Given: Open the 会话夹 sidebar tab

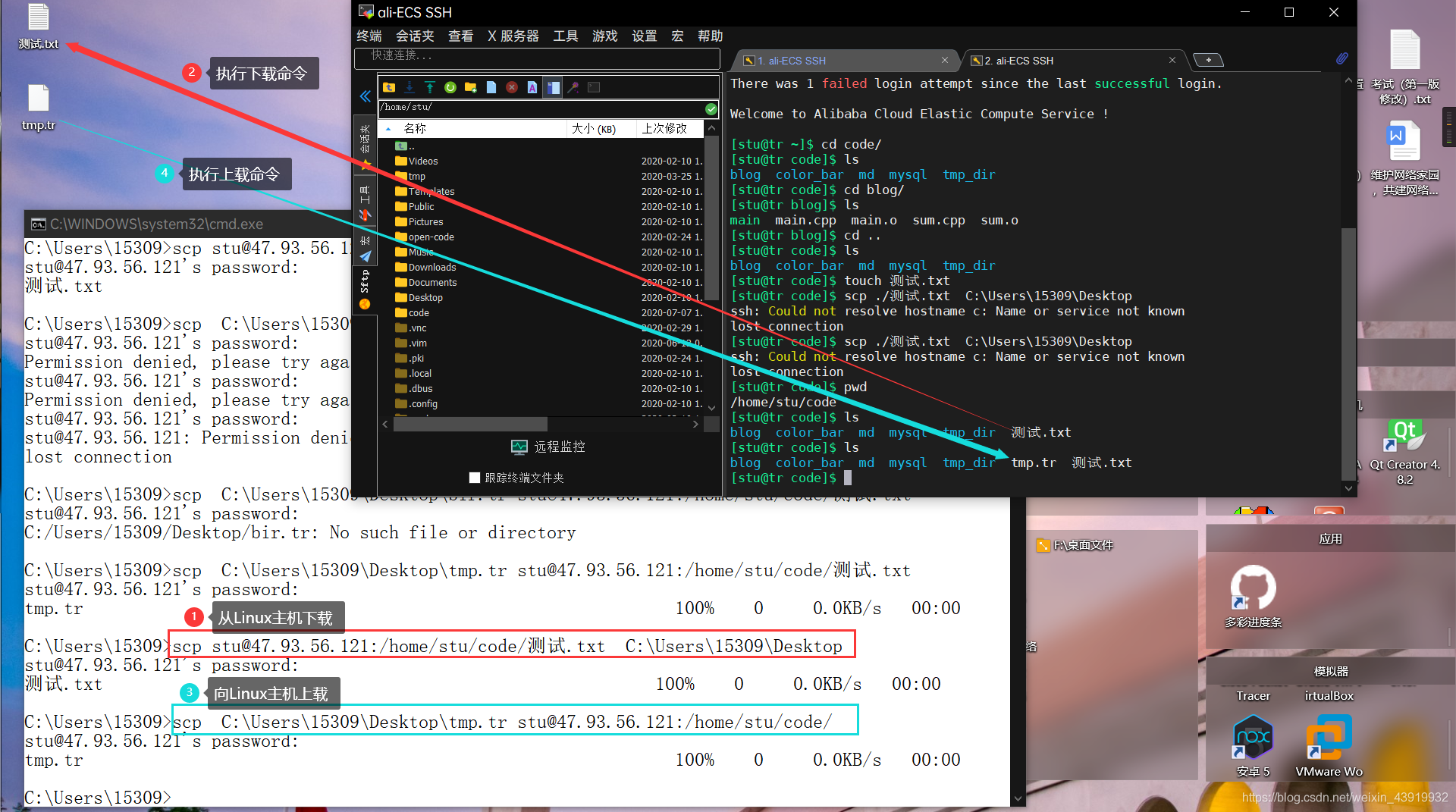Looking at the screenshot, I should [x=366, y=146].
